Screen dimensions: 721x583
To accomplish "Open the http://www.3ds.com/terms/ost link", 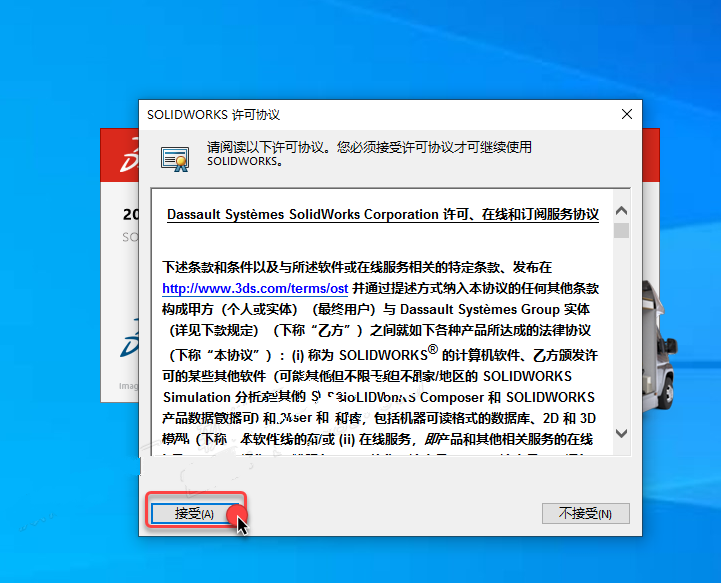I will 255,288.
